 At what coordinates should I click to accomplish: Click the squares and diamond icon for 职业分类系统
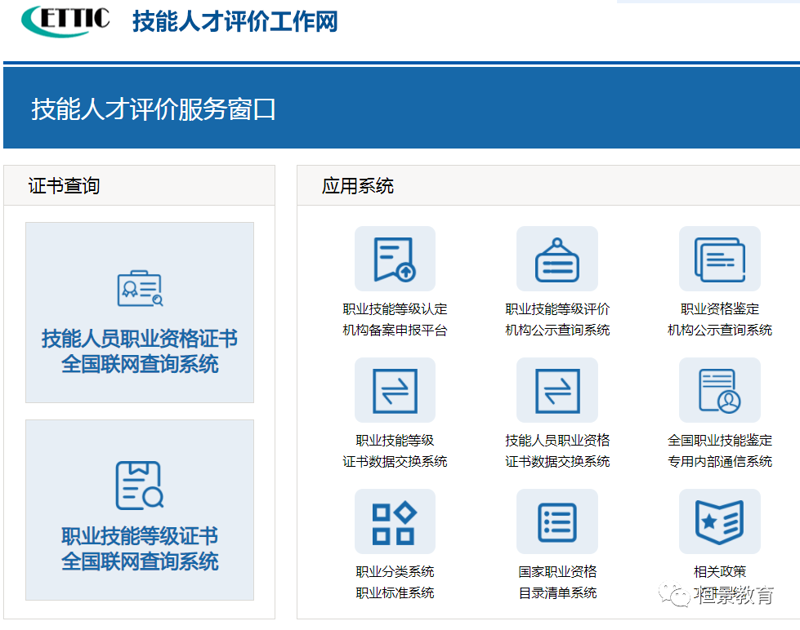pyautogui.click(x=395, y=521)
